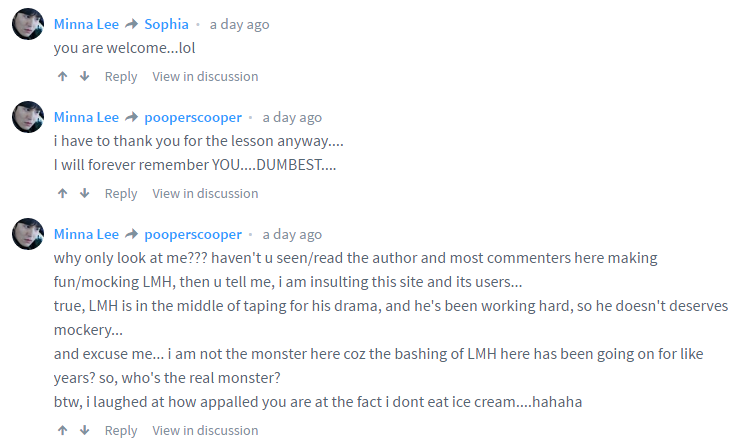Upvote the long comment about LMH
Screen dimensions: 736x441
click(62, 430)
